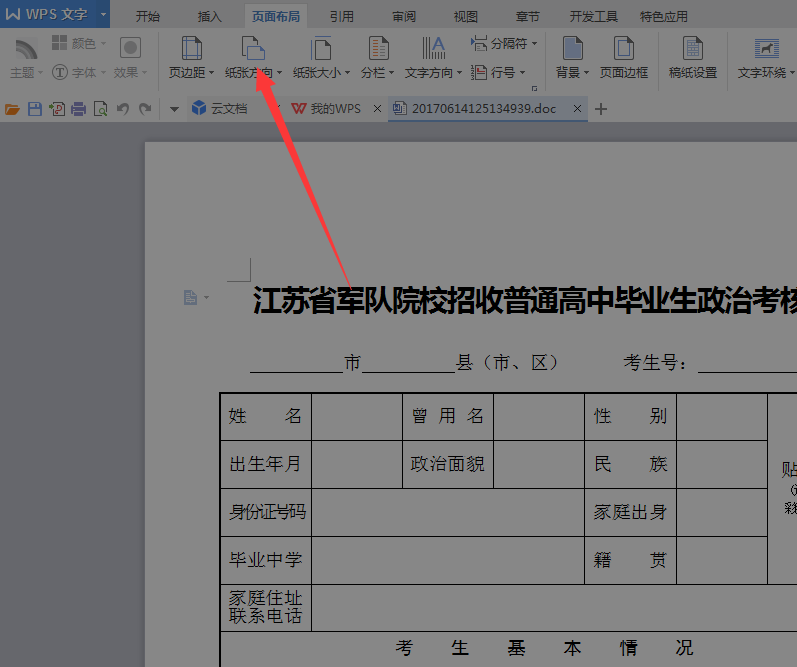Switch to the 我的WPS document tab
797x667 pixels.
pyautogui.click(x=326, y=109)
